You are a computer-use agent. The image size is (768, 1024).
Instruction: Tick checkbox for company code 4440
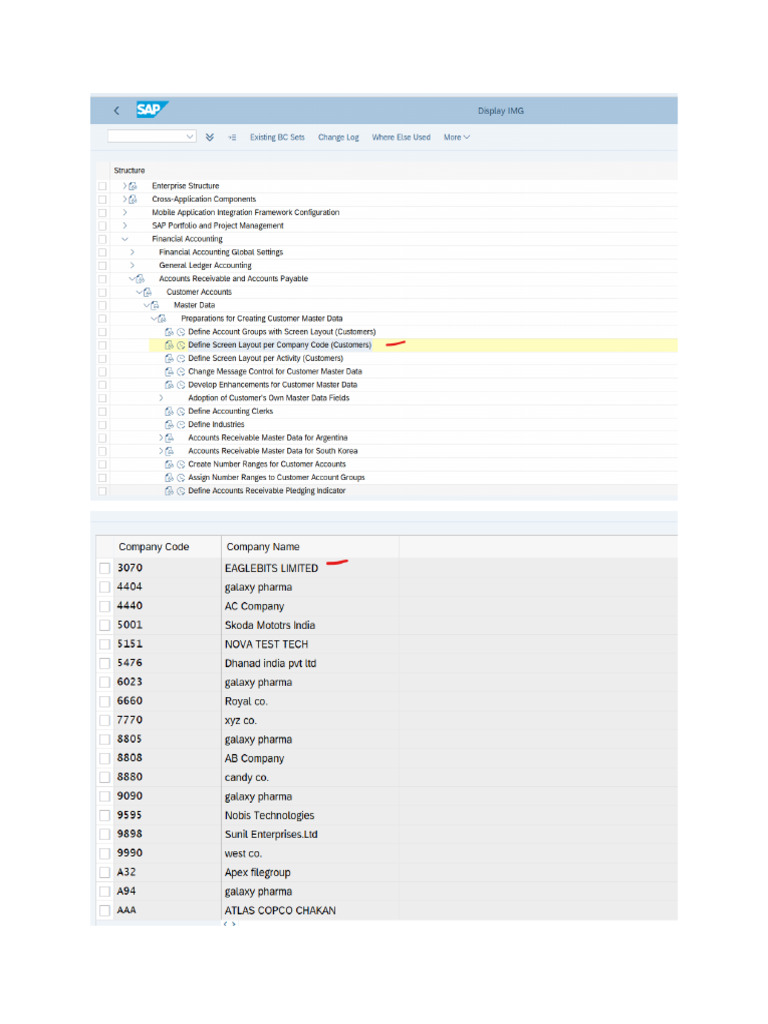(104, 606)
